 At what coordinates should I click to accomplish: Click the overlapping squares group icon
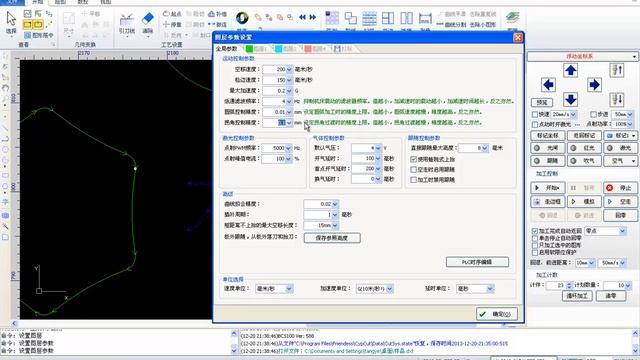350,18
